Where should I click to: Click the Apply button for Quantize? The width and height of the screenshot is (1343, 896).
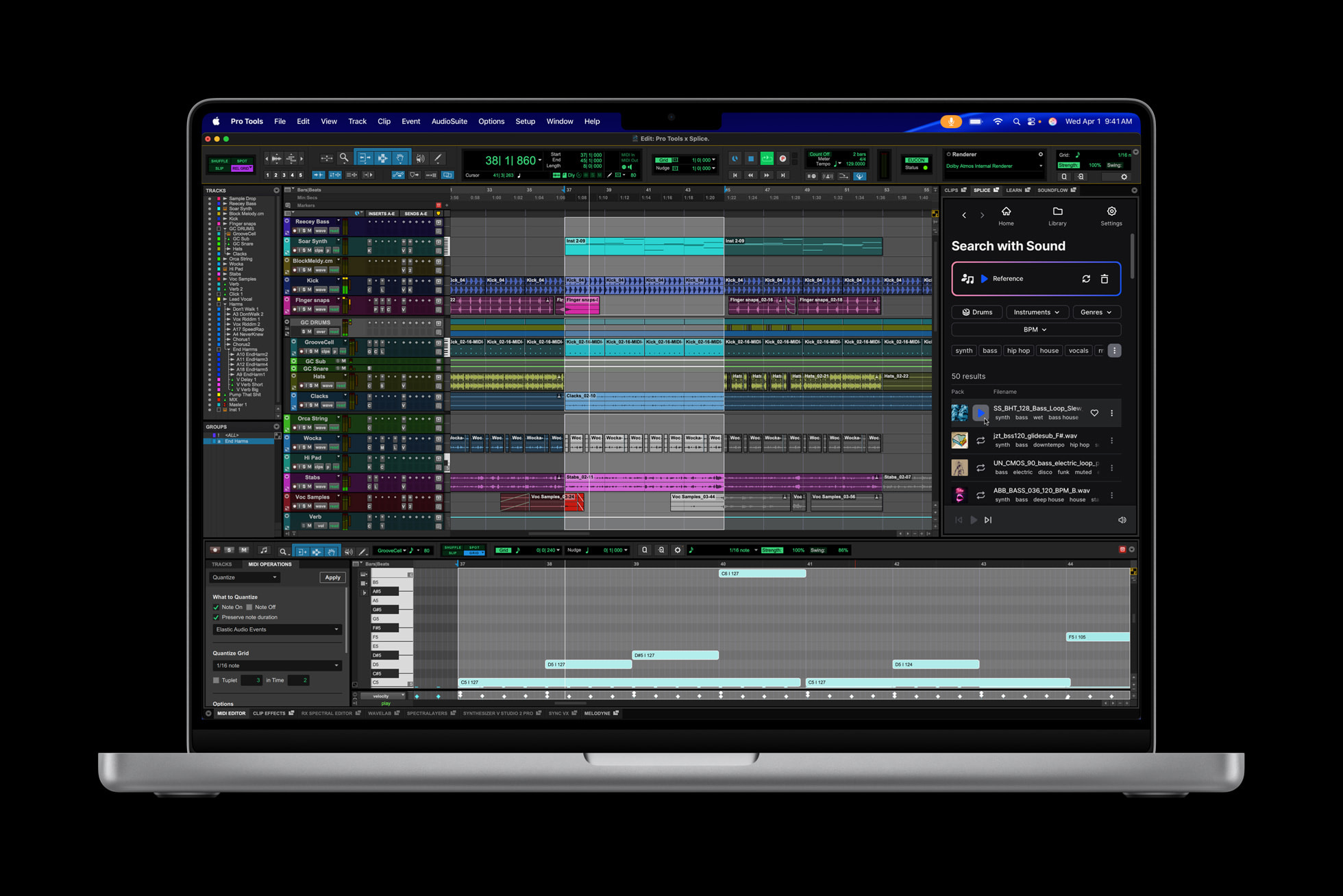(x=332, y=577)
